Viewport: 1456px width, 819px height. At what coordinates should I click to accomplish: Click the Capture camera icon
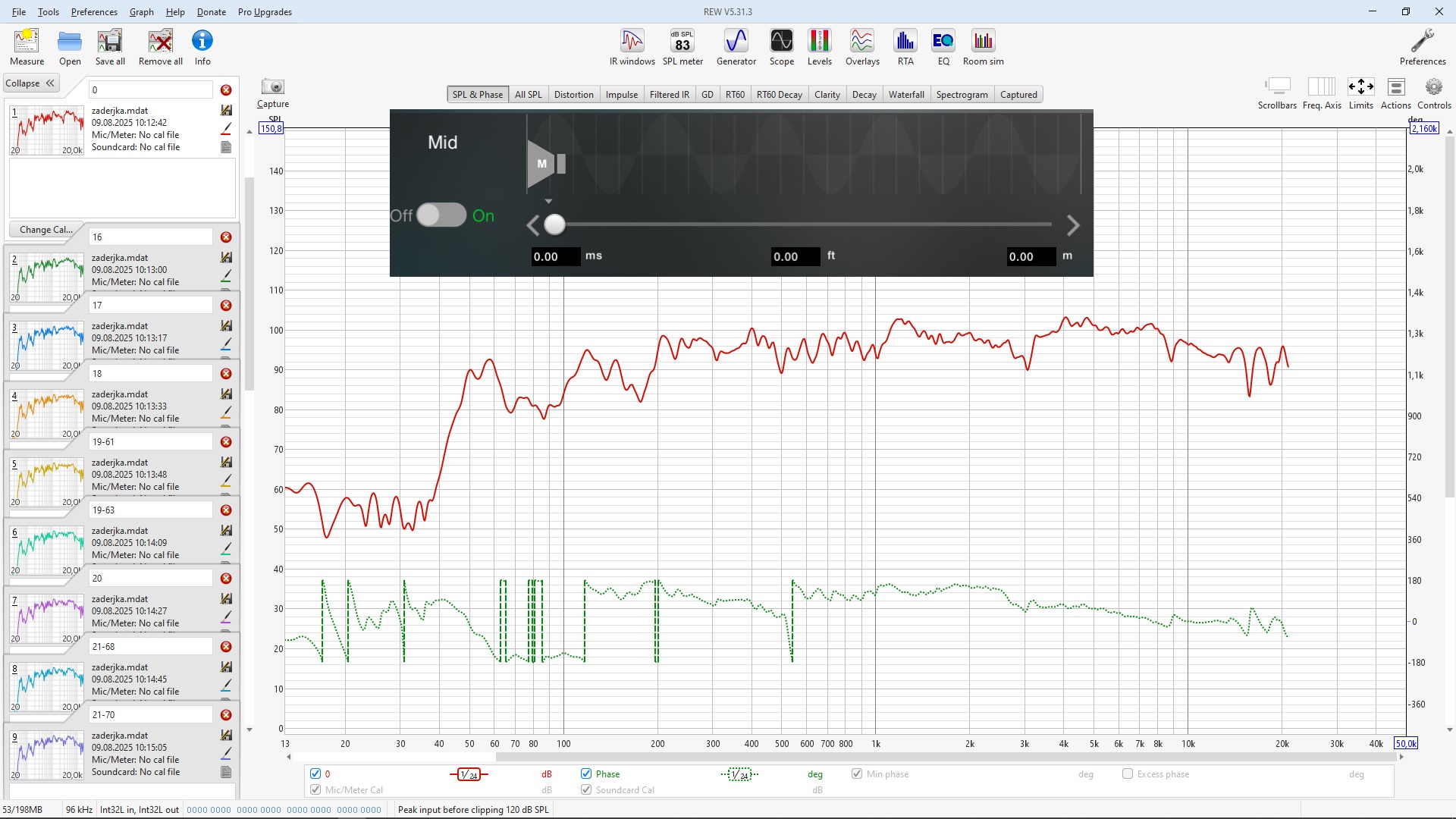(272, 87)
